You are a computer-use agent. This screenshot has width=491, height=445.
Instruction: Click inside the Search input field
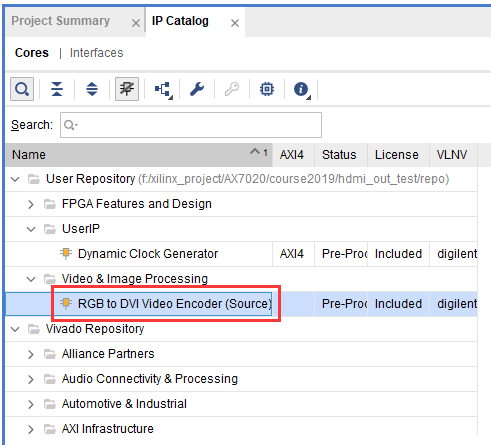pyautogui.click(x=191, y=125)
